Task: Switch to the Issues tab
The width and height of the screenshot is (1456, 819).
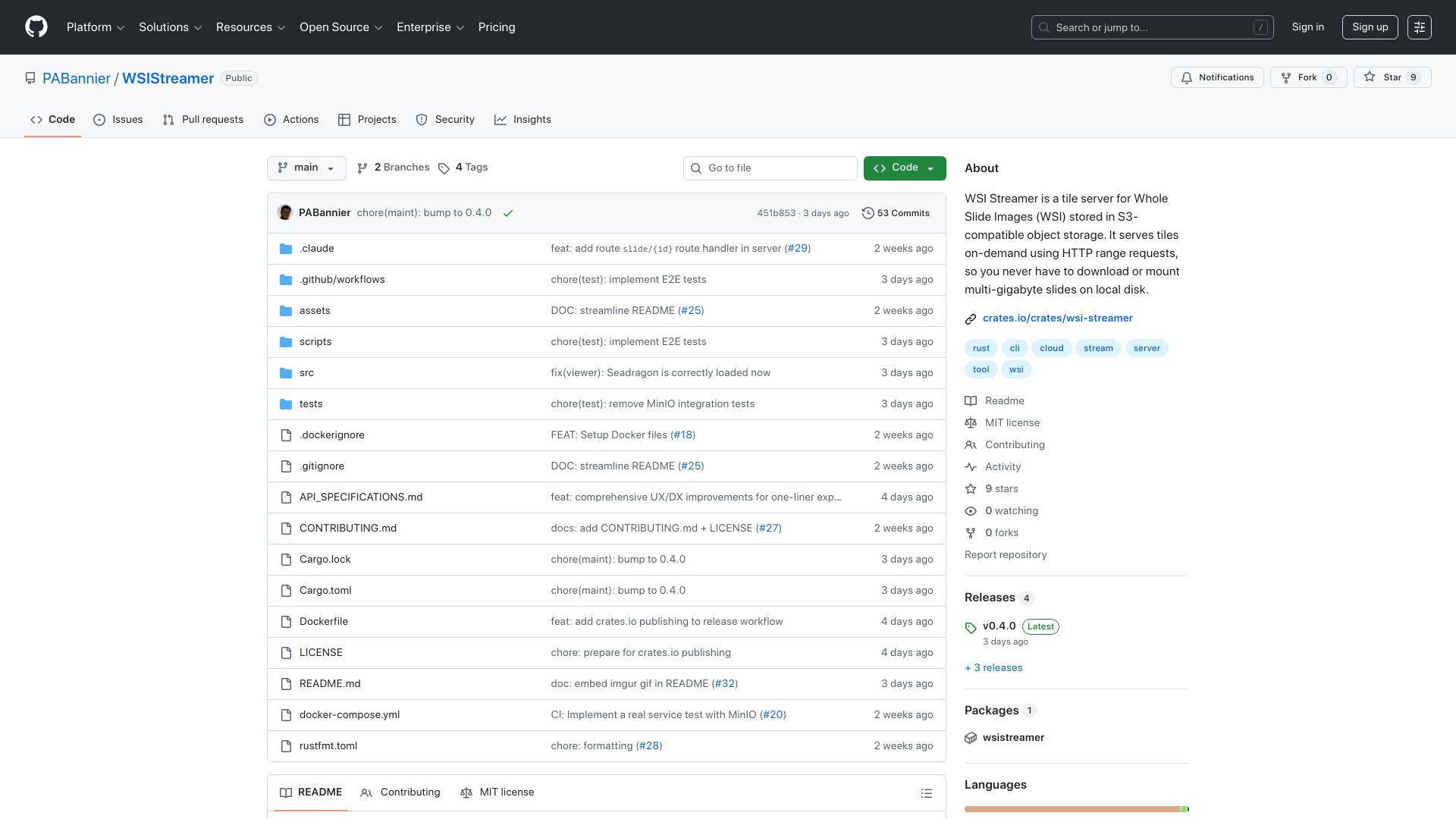Action: (x=118, y=120)
